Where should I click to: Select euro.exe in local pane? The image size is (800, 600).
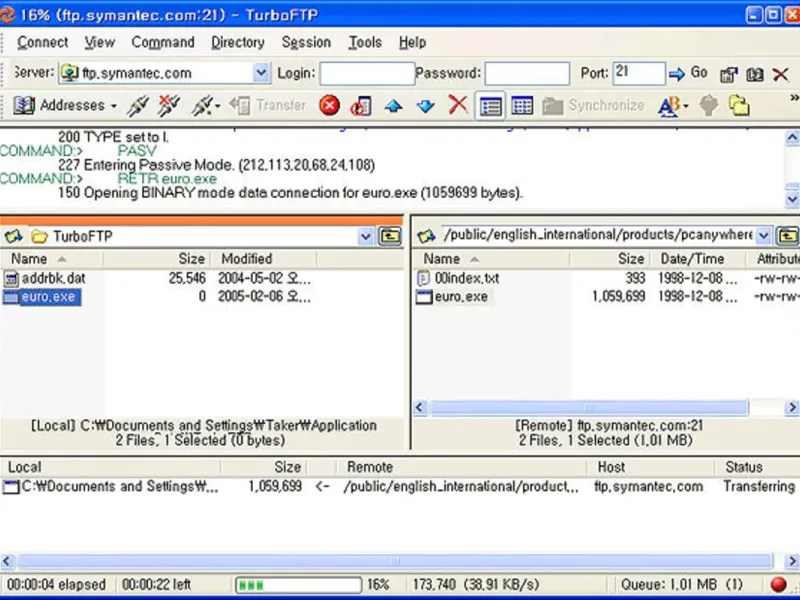pos(42,297)
